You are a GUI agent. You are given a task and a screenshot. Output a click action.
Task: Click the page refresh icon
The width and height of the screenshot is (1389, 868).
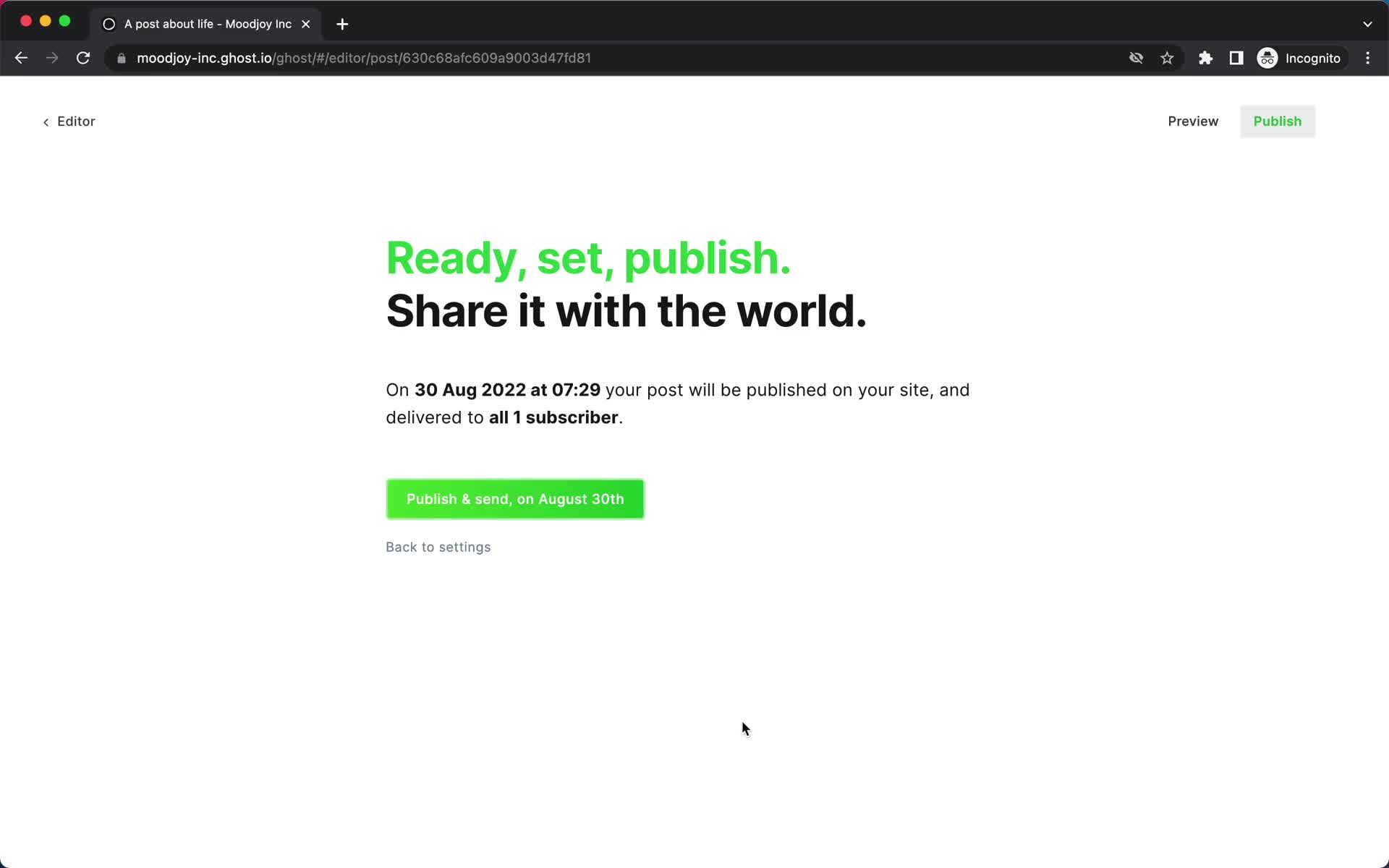84,58
